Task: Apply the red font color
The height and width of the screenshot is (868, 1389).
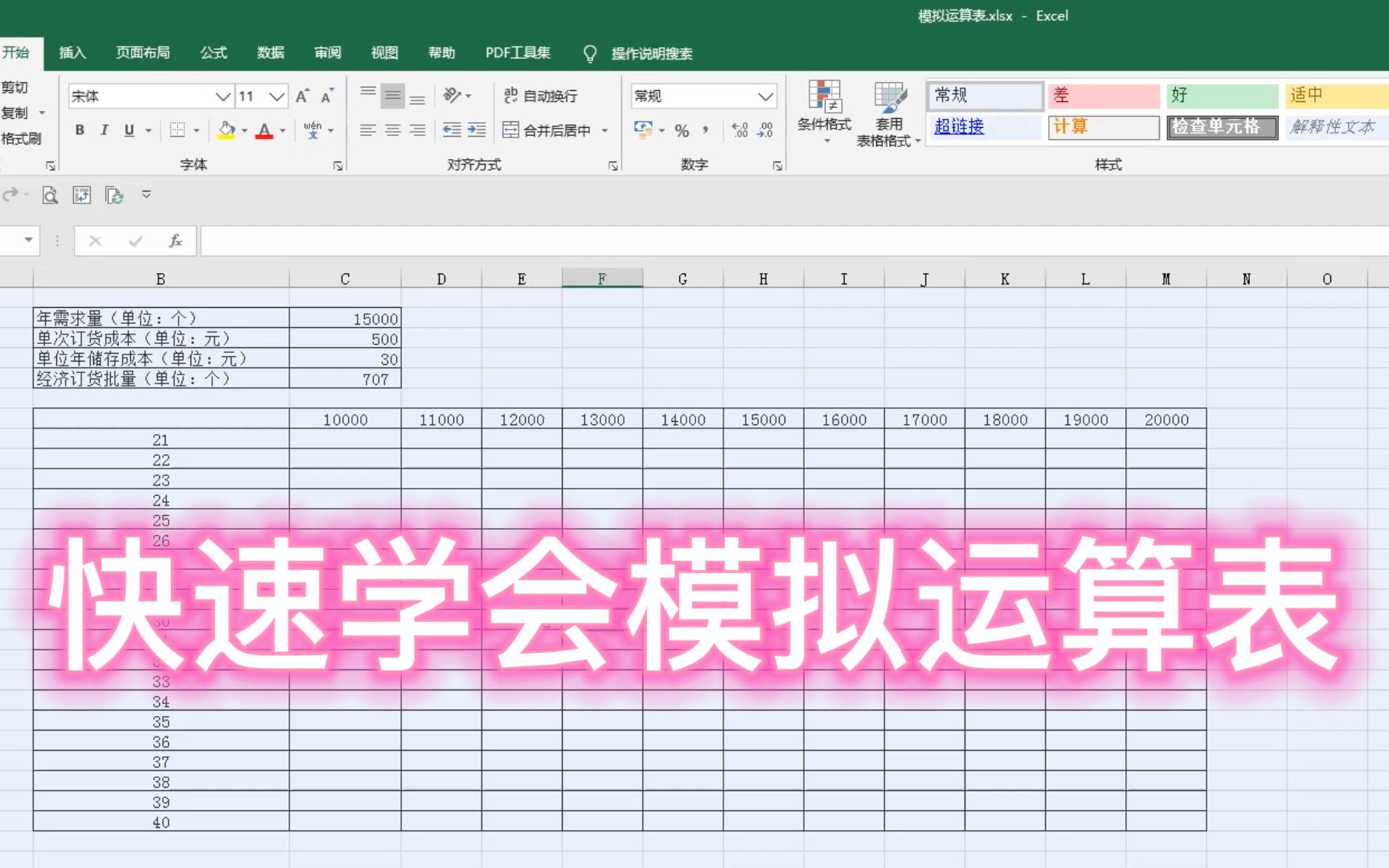Action: (264, 130)
